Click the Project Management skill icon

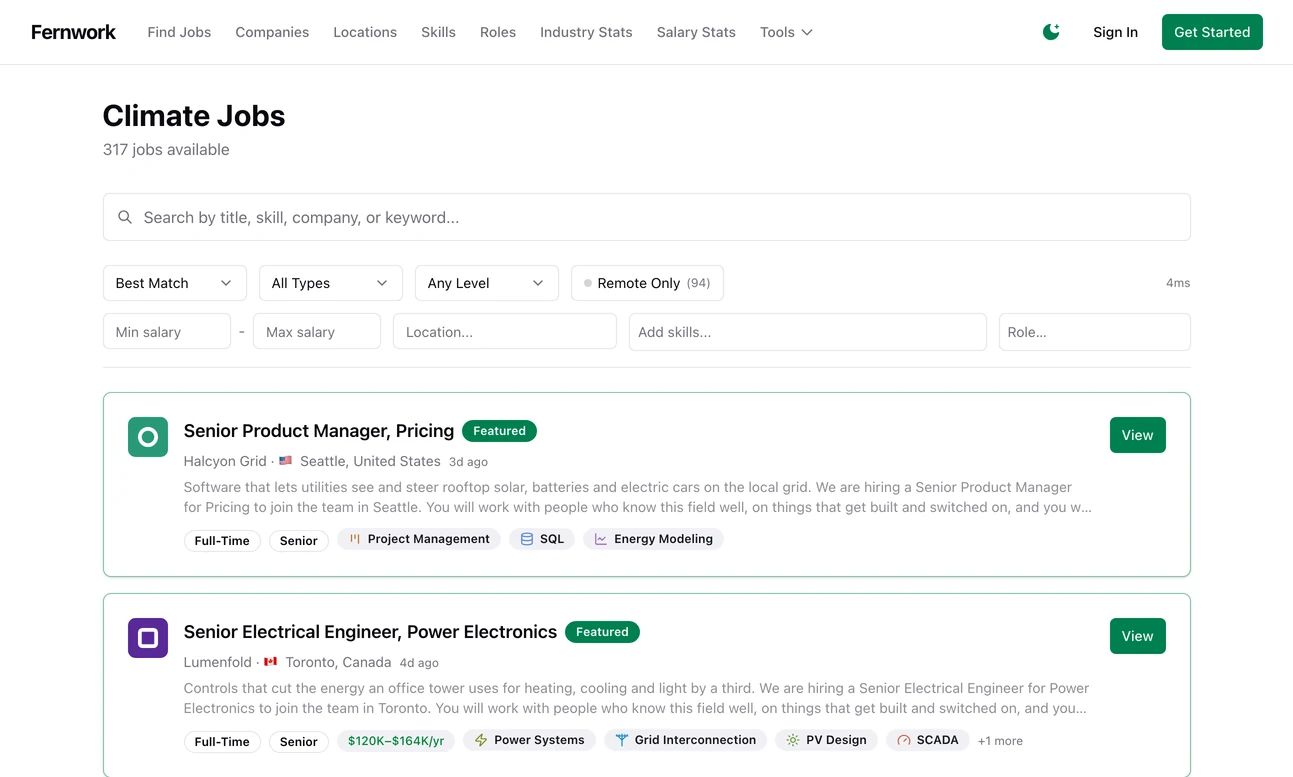click(354, 539)
